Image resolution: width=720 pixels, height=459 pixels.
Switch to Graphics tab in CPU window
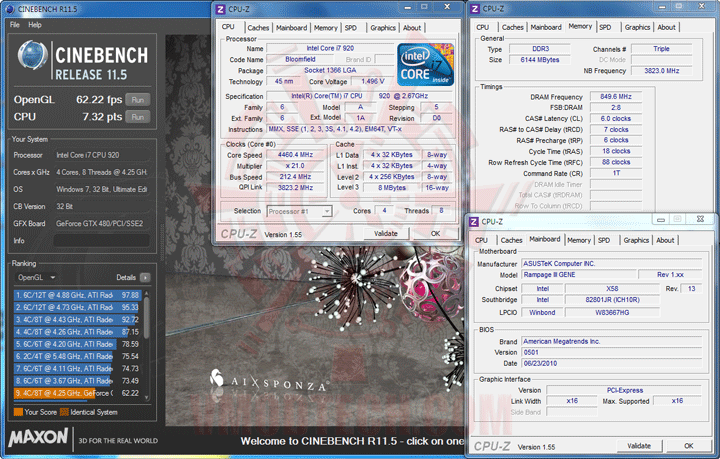click(x=383, y=28)
